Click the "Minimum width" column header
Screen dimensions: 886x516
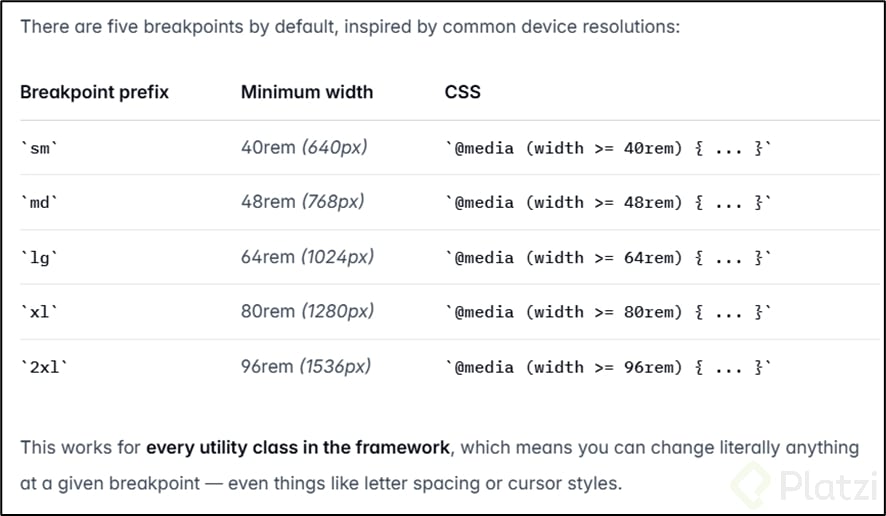click(307, 92)
